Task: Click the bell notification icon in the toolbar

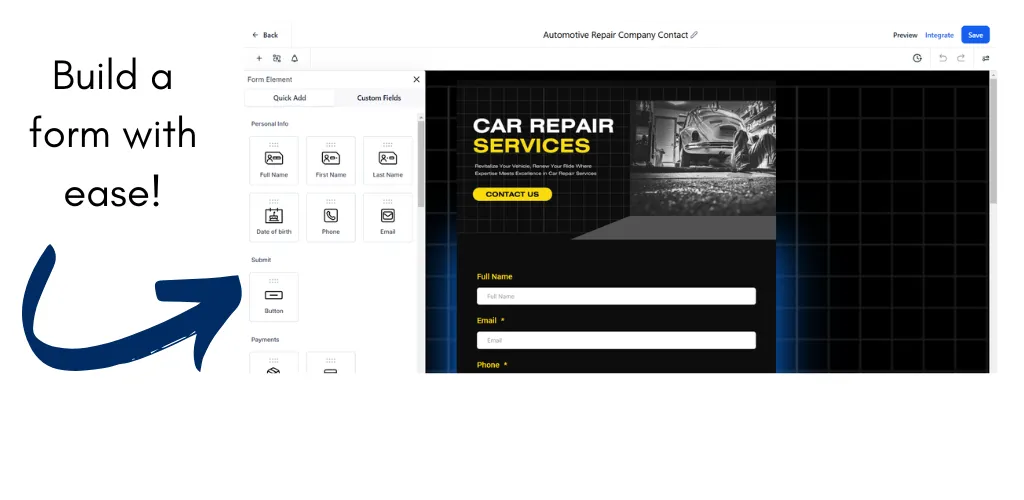Action: tap(295, 58)
